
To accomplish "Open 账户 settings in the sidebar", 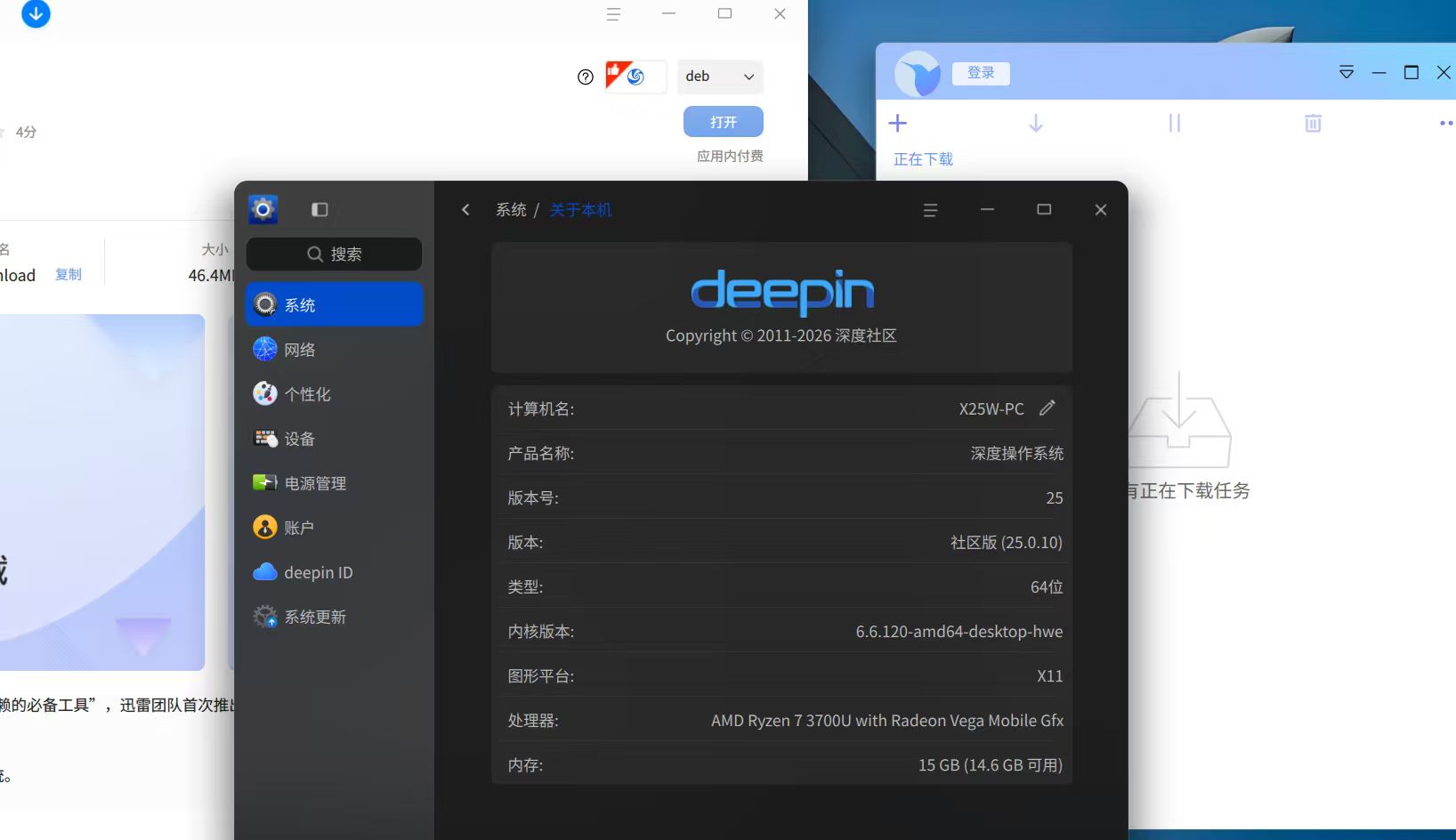I will 334,528.
